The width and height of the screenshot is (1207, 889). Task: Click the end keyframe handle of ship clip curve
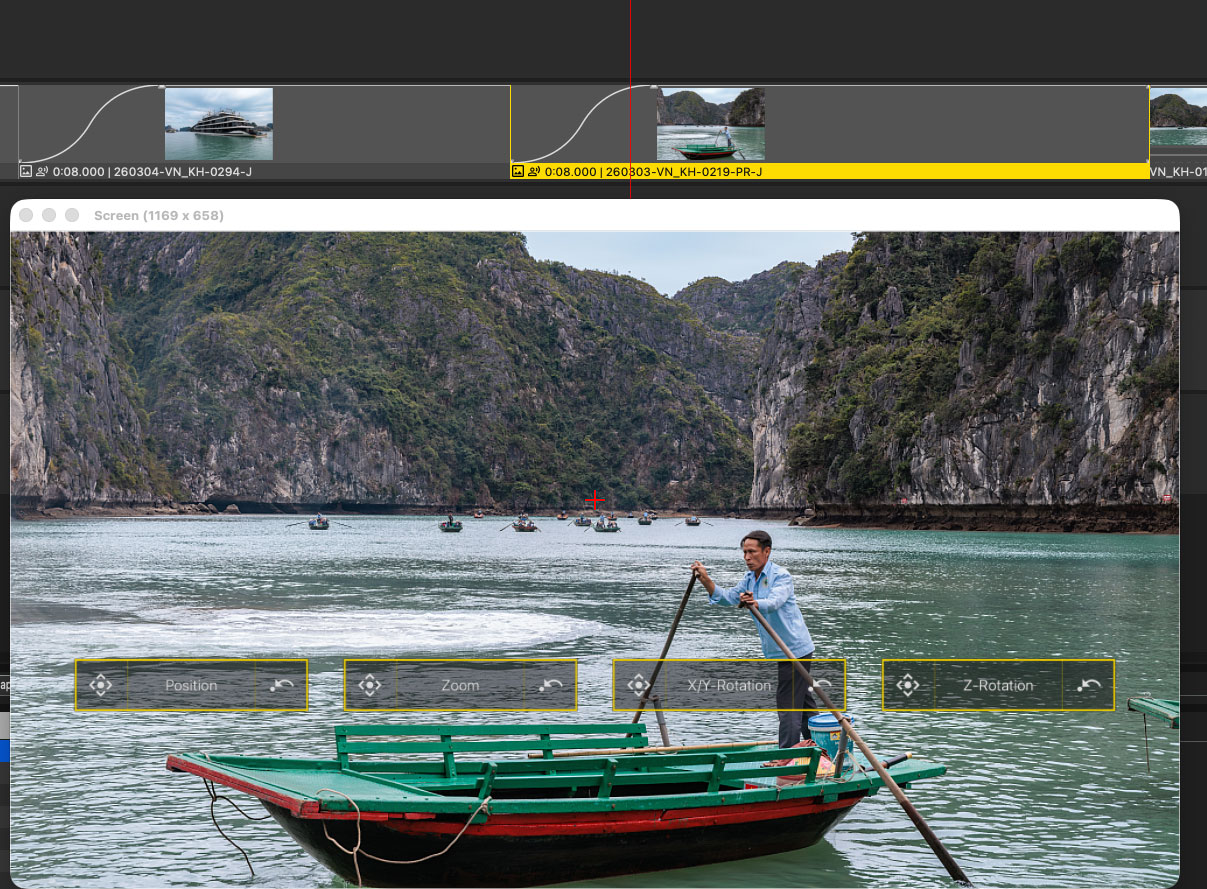click(161, 88)
